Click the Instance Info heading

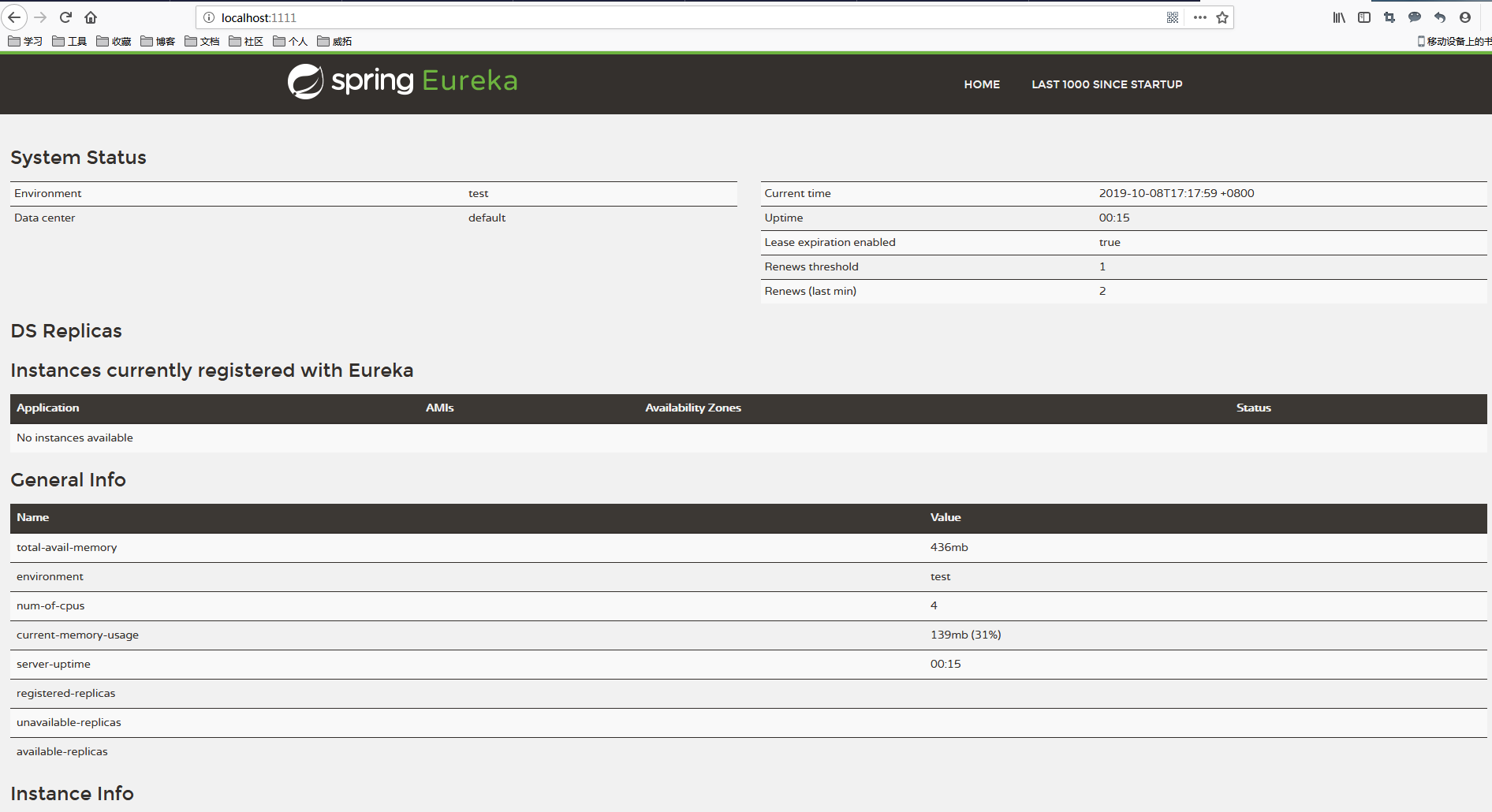pos(72,794)
